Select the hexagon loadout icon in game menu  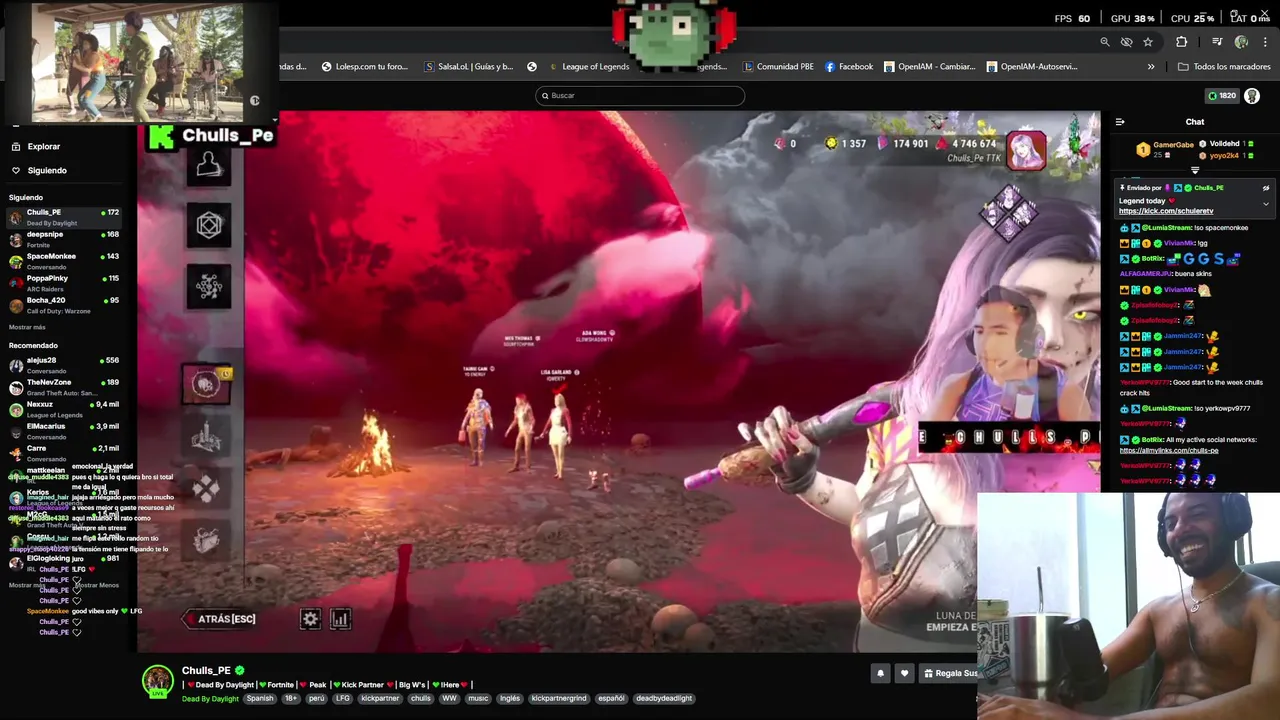(x=209, y=226)
